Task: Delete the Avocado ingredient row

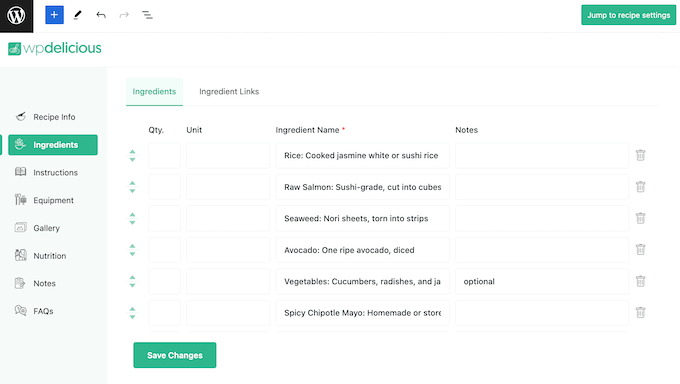Action: (x=641, y=250)
